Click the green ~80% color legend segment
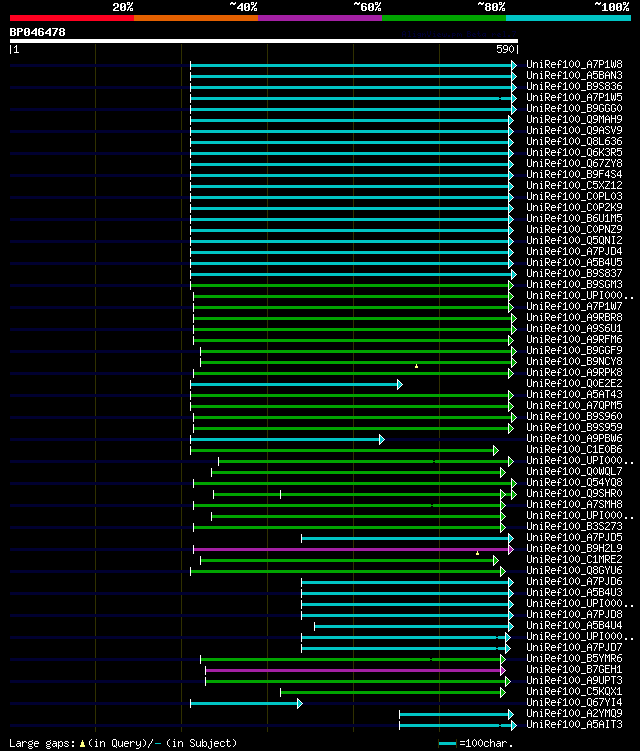The image size is (640, 751). 444,18
